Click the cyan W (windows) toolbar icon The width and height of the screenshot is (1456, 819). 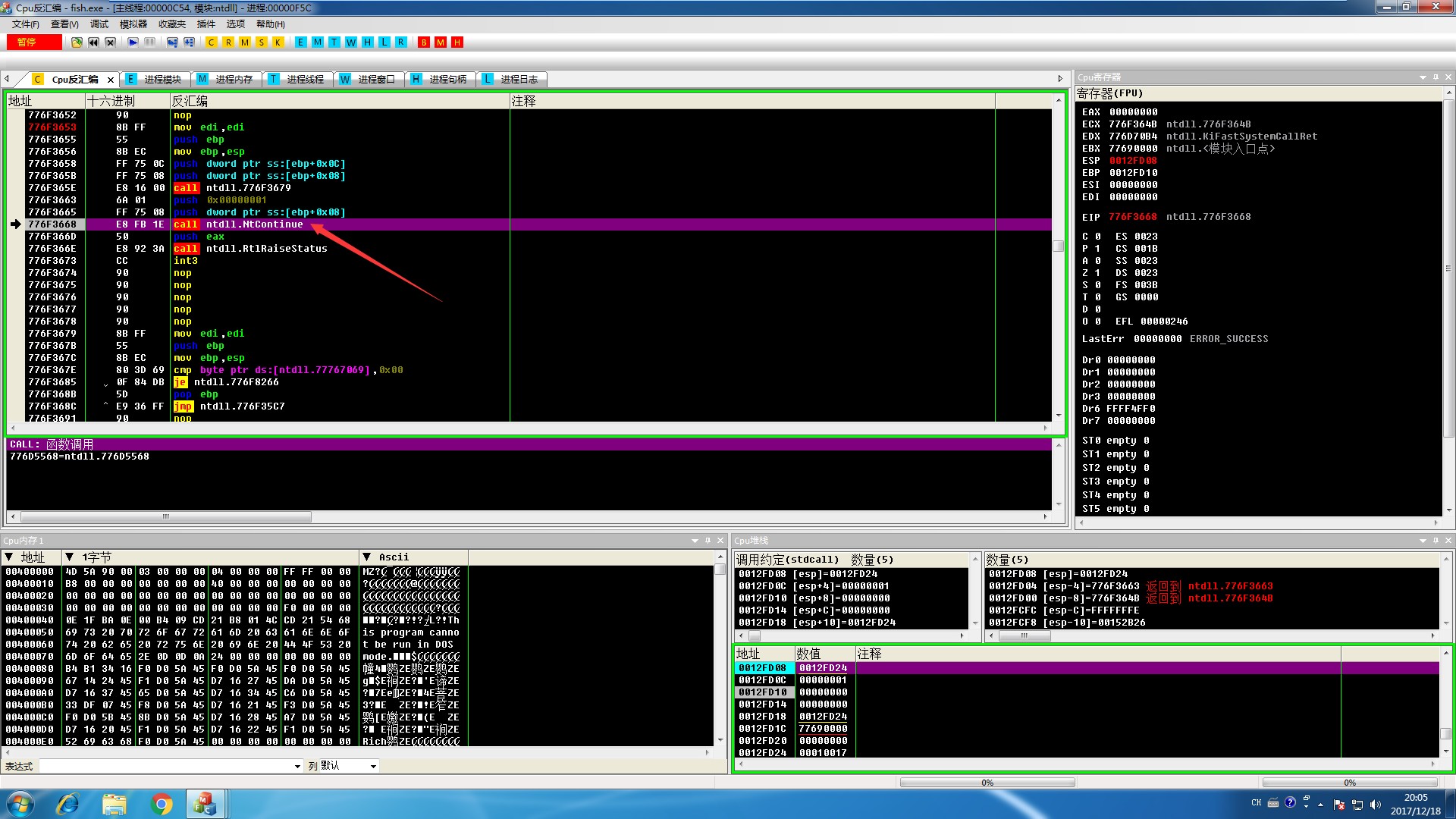(x=351, y=42)
